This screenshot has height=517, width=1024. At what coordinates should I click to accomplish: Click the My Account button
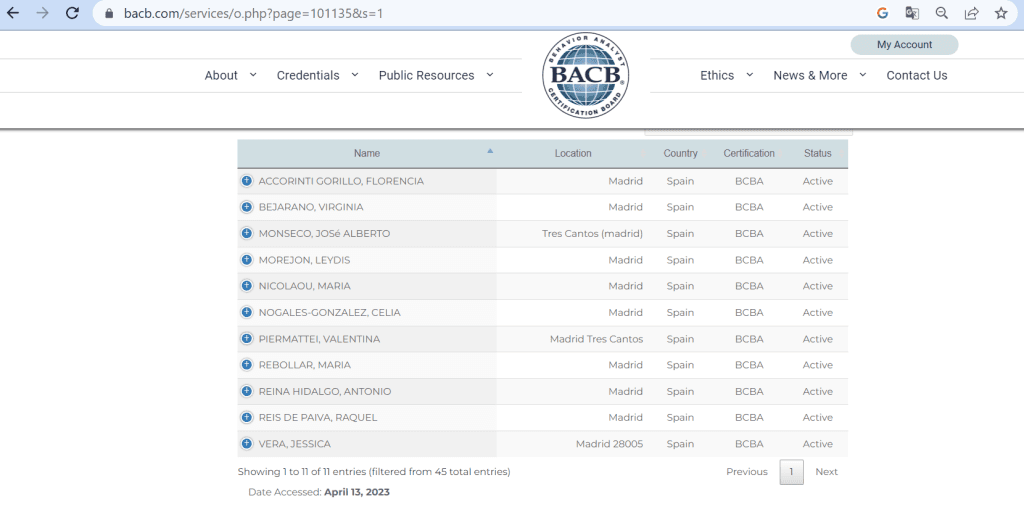tap(904, 45)
